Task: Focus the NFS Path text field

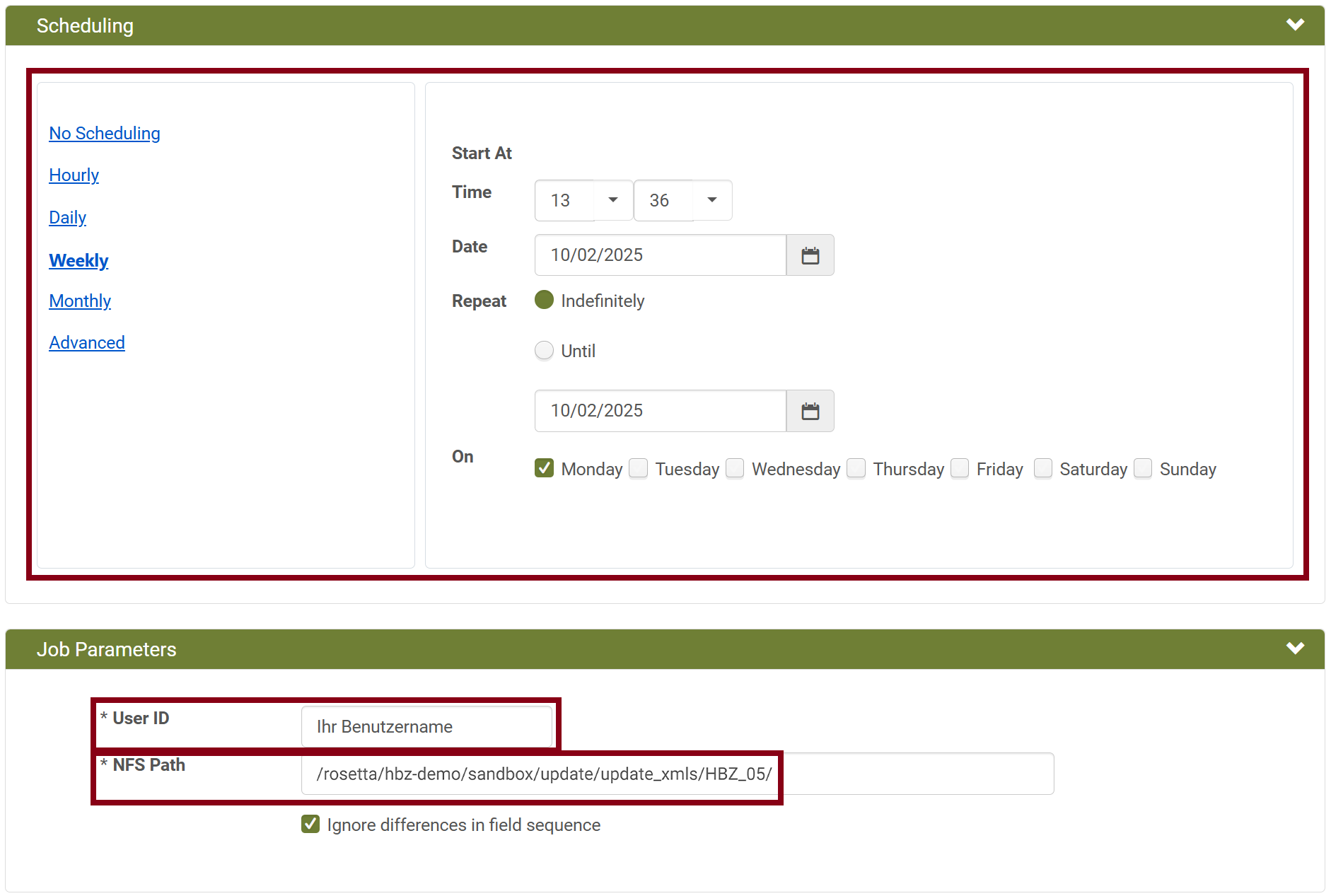Action: 677,774
